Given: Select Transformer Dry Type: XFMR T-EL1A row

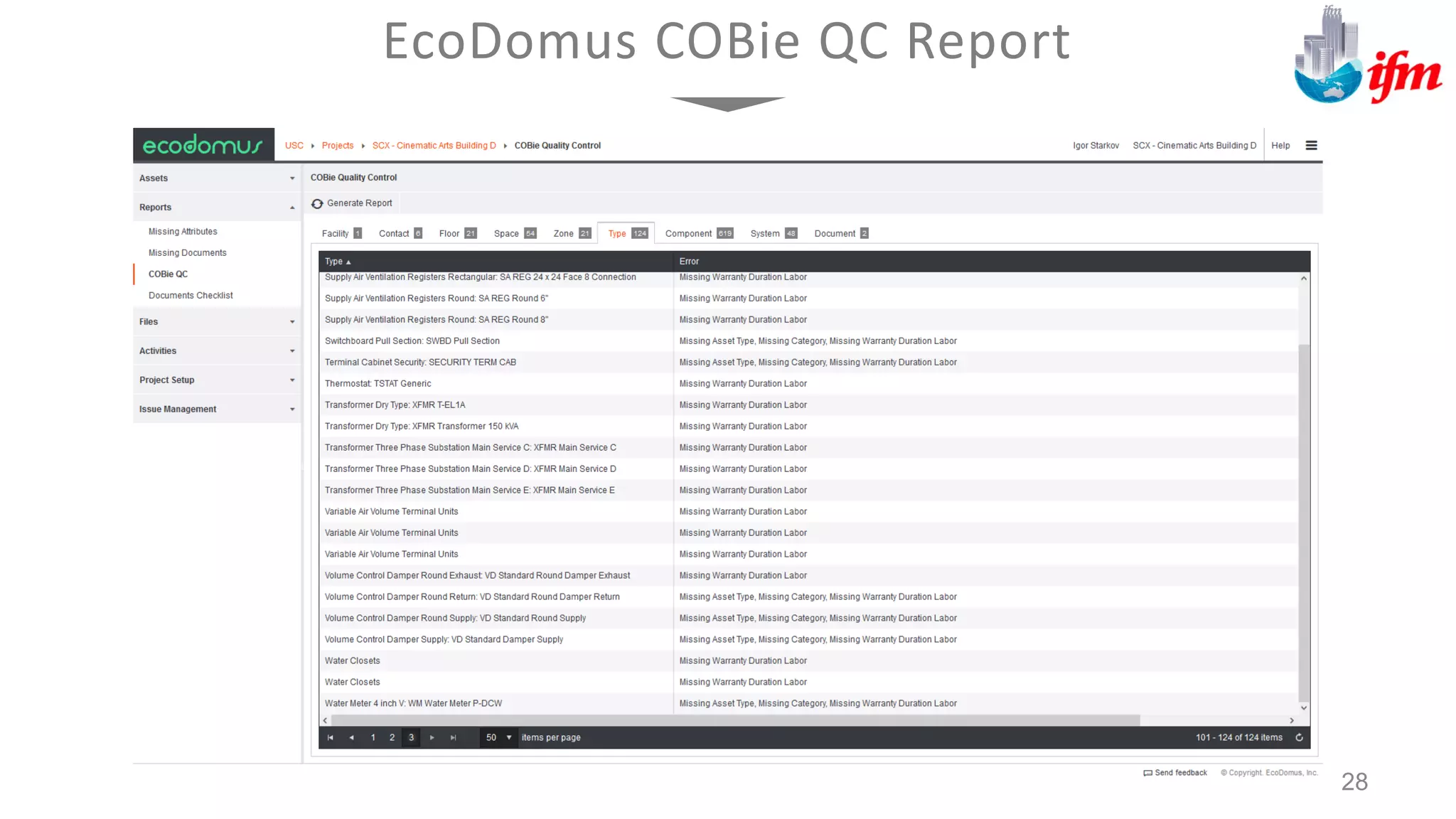Looking at the screenshot, I should (808, 405).
